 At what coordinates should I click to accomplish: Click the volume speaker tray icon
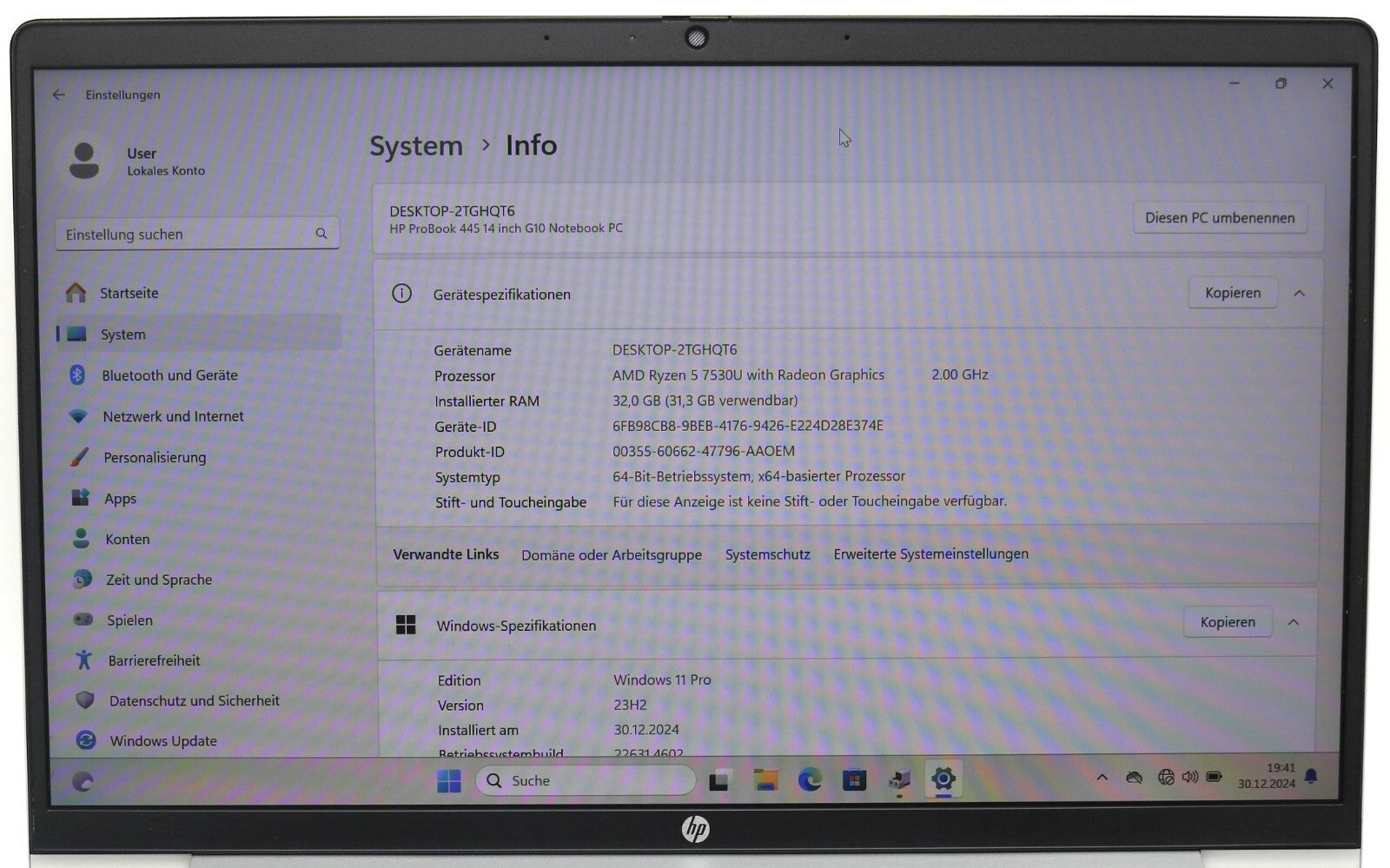[1189, 777]
